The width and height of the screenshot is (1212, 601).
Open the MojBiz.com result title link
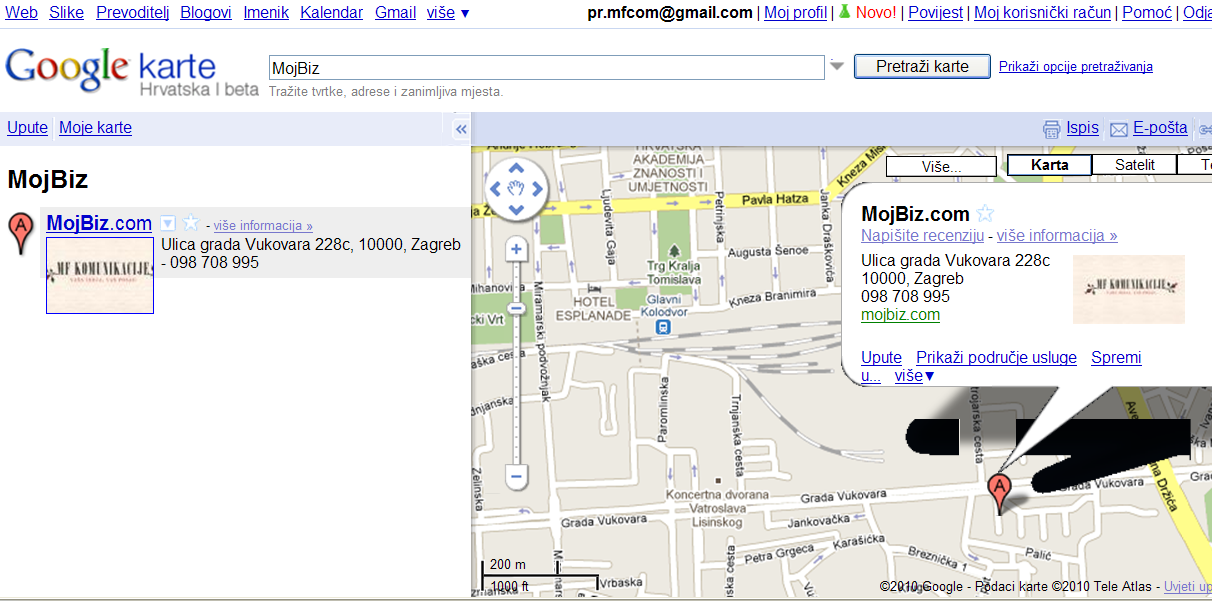(99, 223)
